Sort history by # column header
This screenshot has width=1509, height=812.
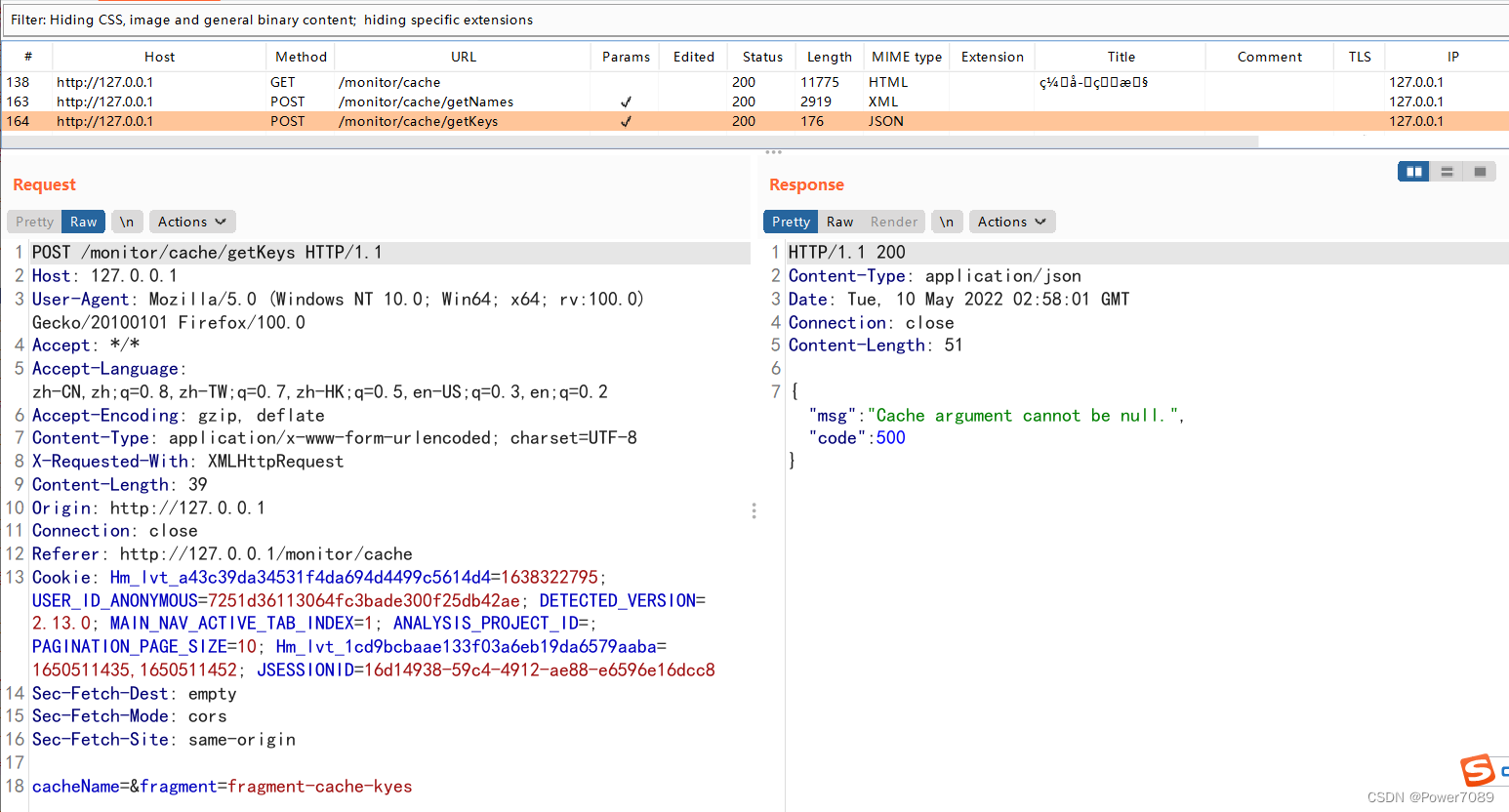point(27,57)
